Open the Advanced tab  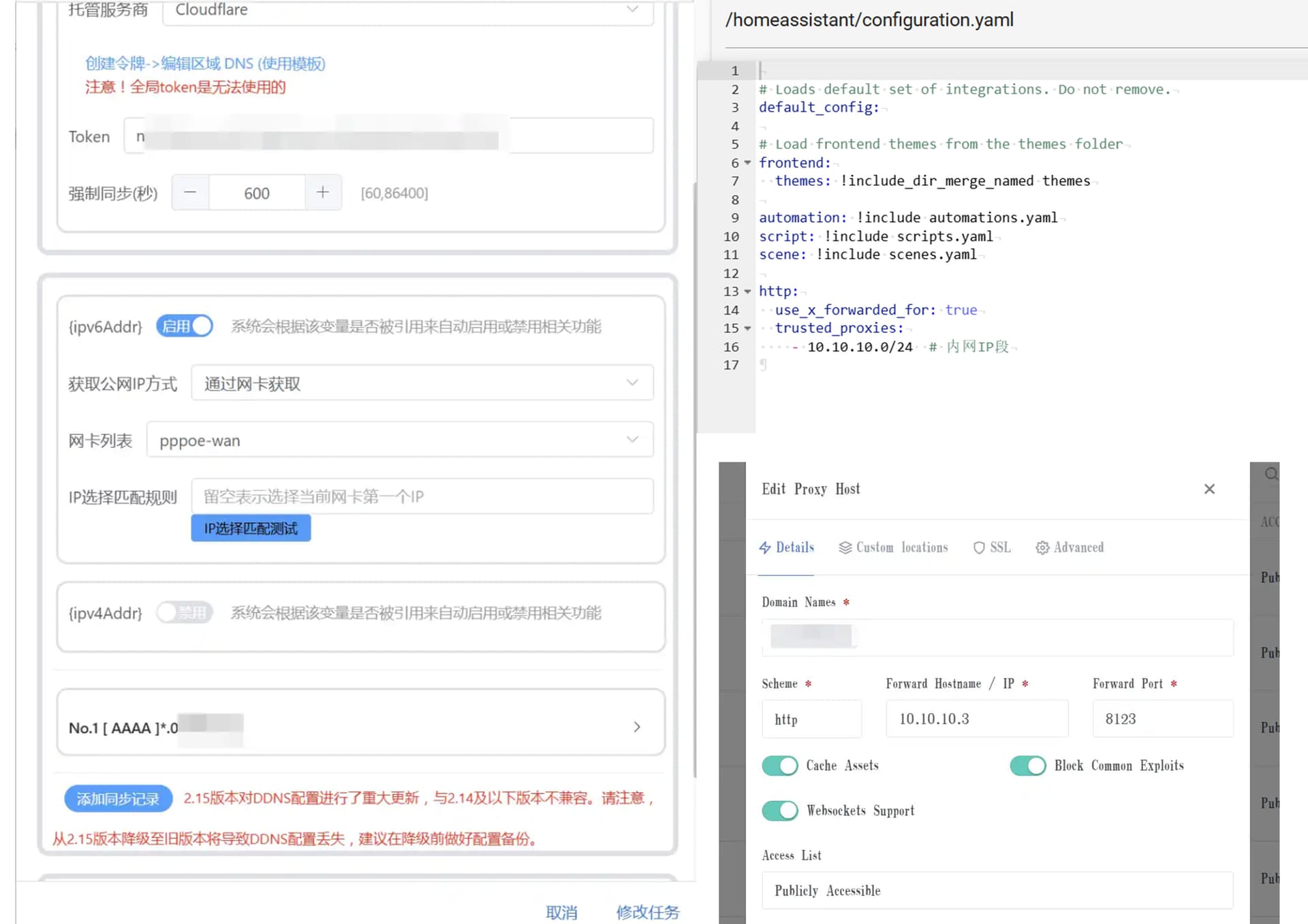[1070, 547]
